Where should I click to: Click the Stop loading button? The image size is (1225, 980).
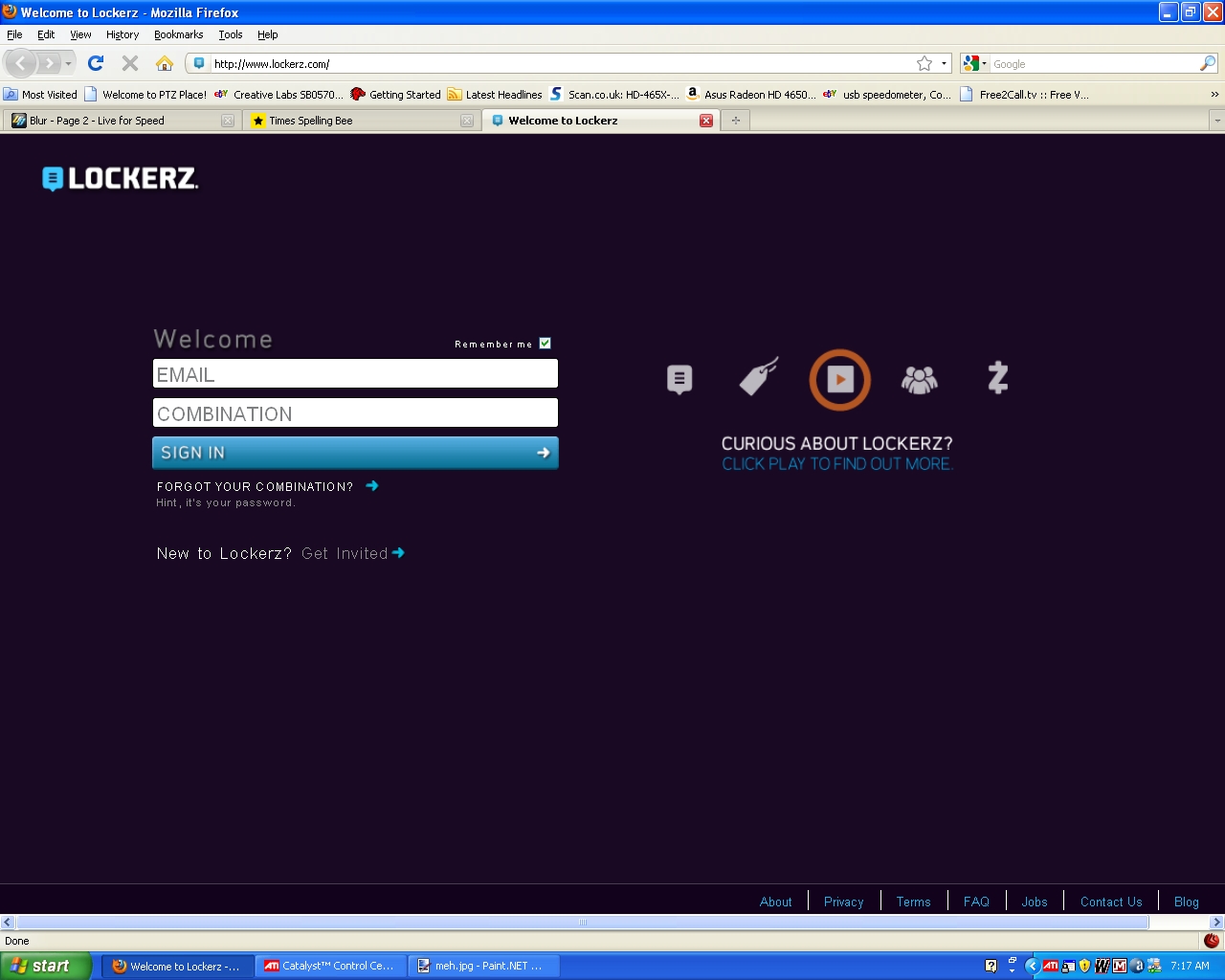click(x=130, y=63)
